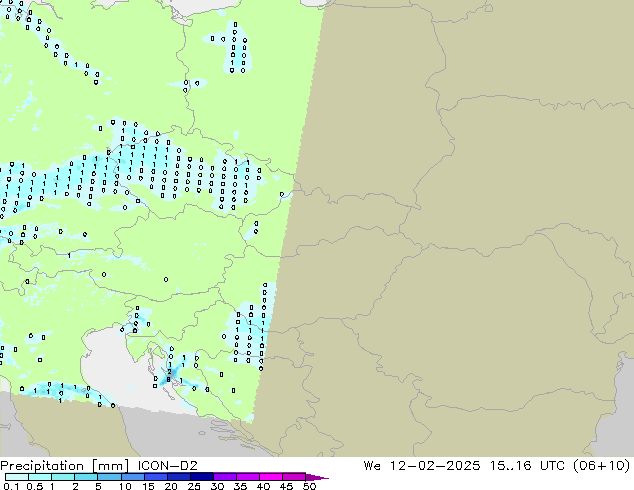Click the legend swatch between 15 and 20

coord(155,477)
